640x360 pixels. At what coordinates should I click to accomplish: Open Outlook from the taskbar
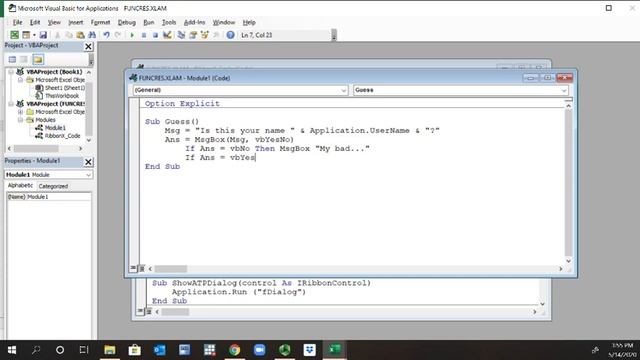[x=160, y=350]
